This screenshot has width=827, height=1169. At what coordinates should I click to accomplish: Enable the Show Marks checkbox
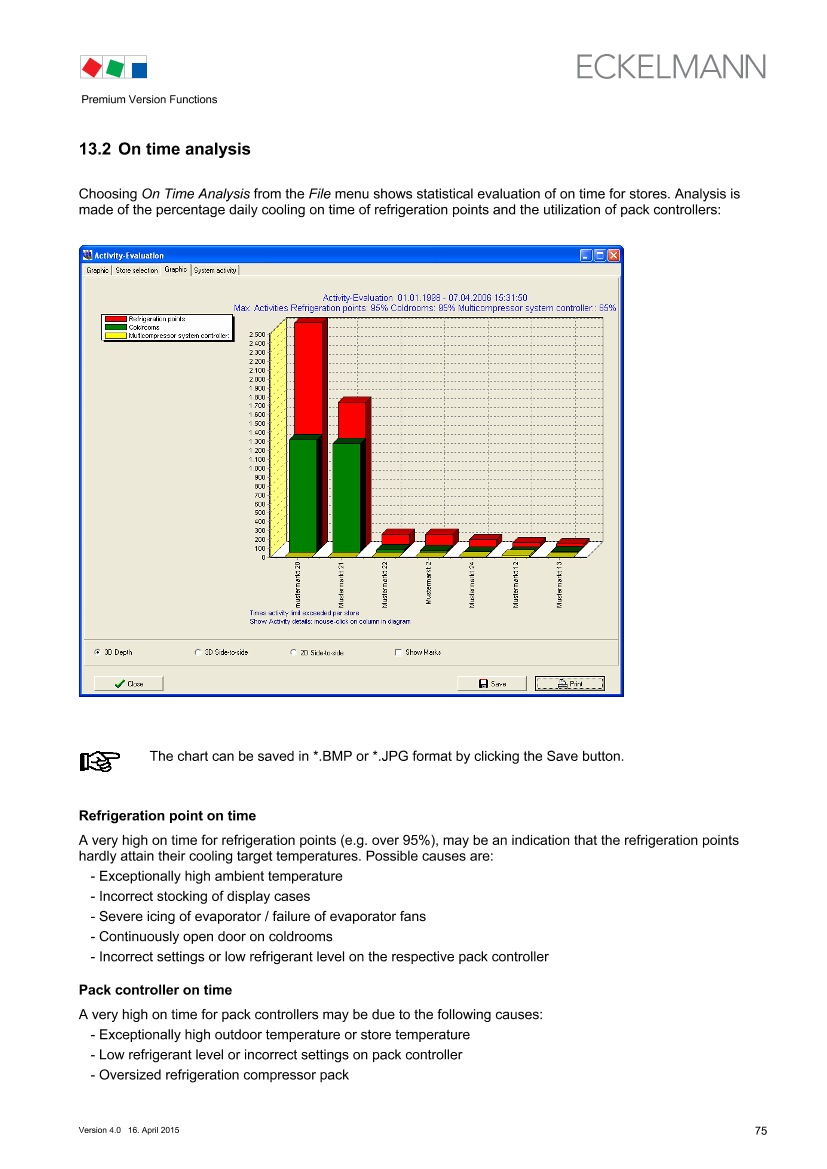click(x=398, y=652)
